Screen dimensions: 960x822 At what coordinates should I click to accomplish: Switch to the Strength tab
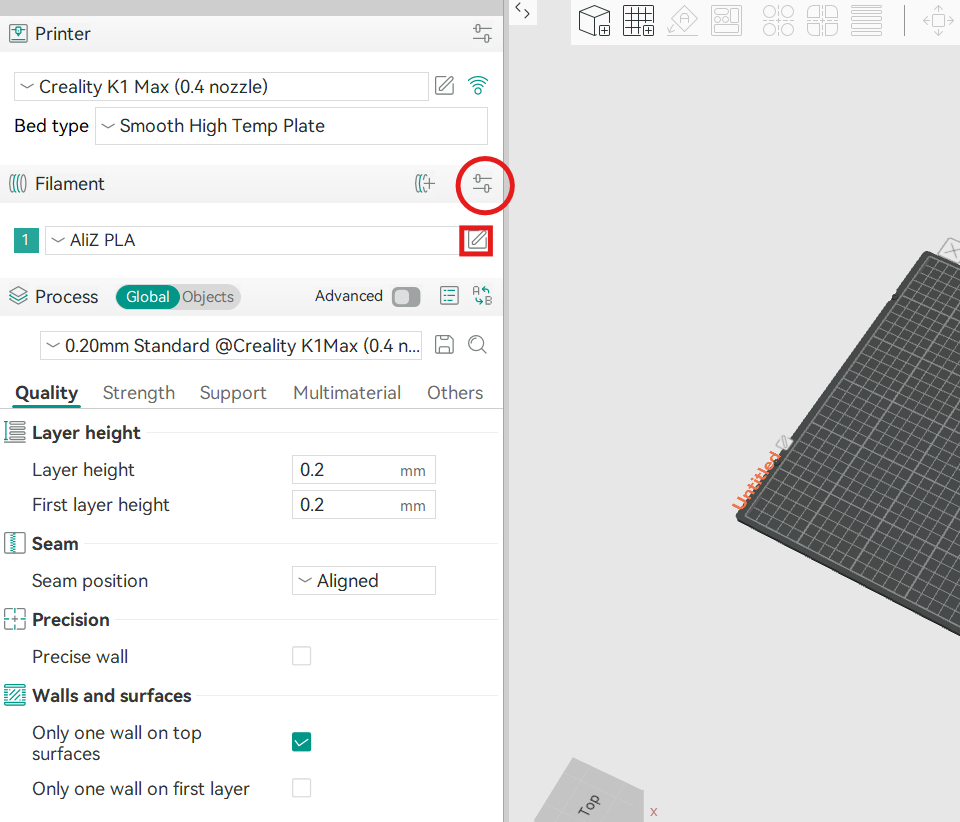coord(139,392)
